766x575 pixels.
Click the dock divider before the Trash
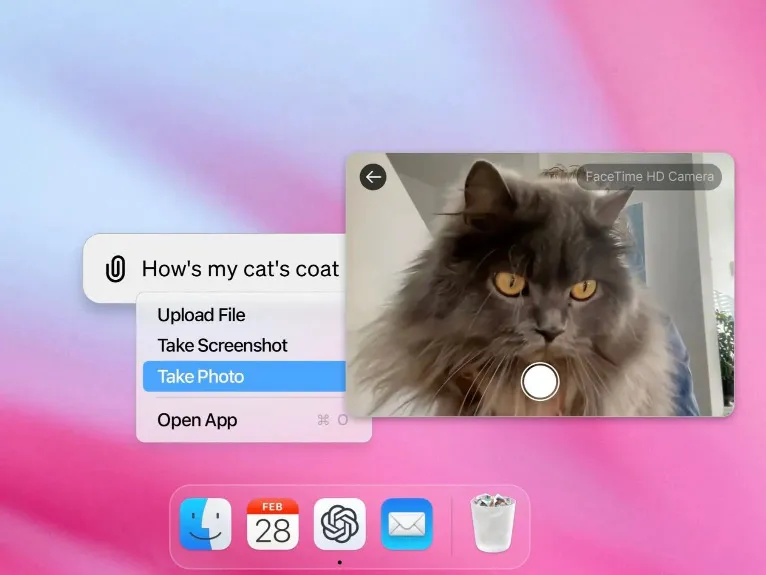coord(451,524)
